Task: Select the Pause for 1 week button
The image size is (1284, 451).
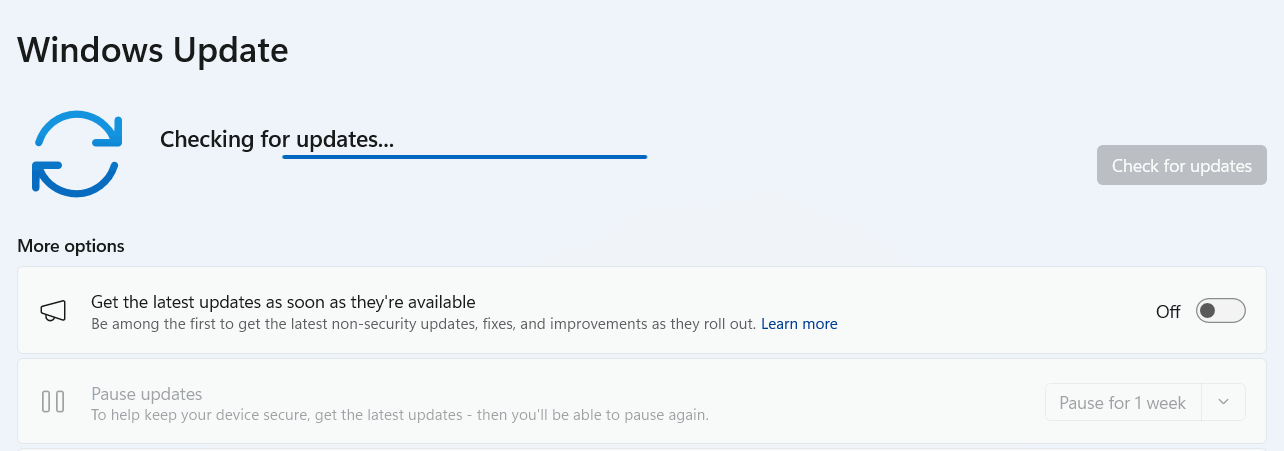Action: point(1123,402)
